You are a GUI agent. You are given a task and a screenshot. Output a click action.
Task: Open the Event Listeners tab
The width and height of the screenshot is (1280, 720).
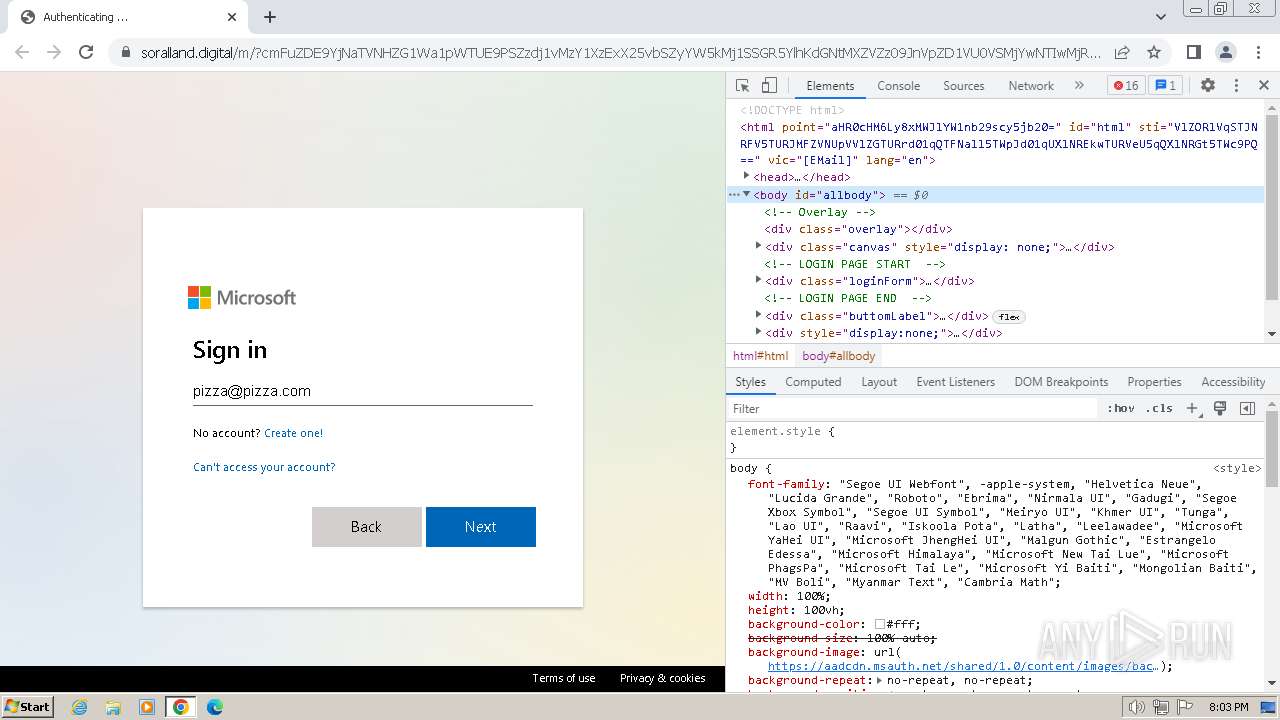[x=956, y=382]
